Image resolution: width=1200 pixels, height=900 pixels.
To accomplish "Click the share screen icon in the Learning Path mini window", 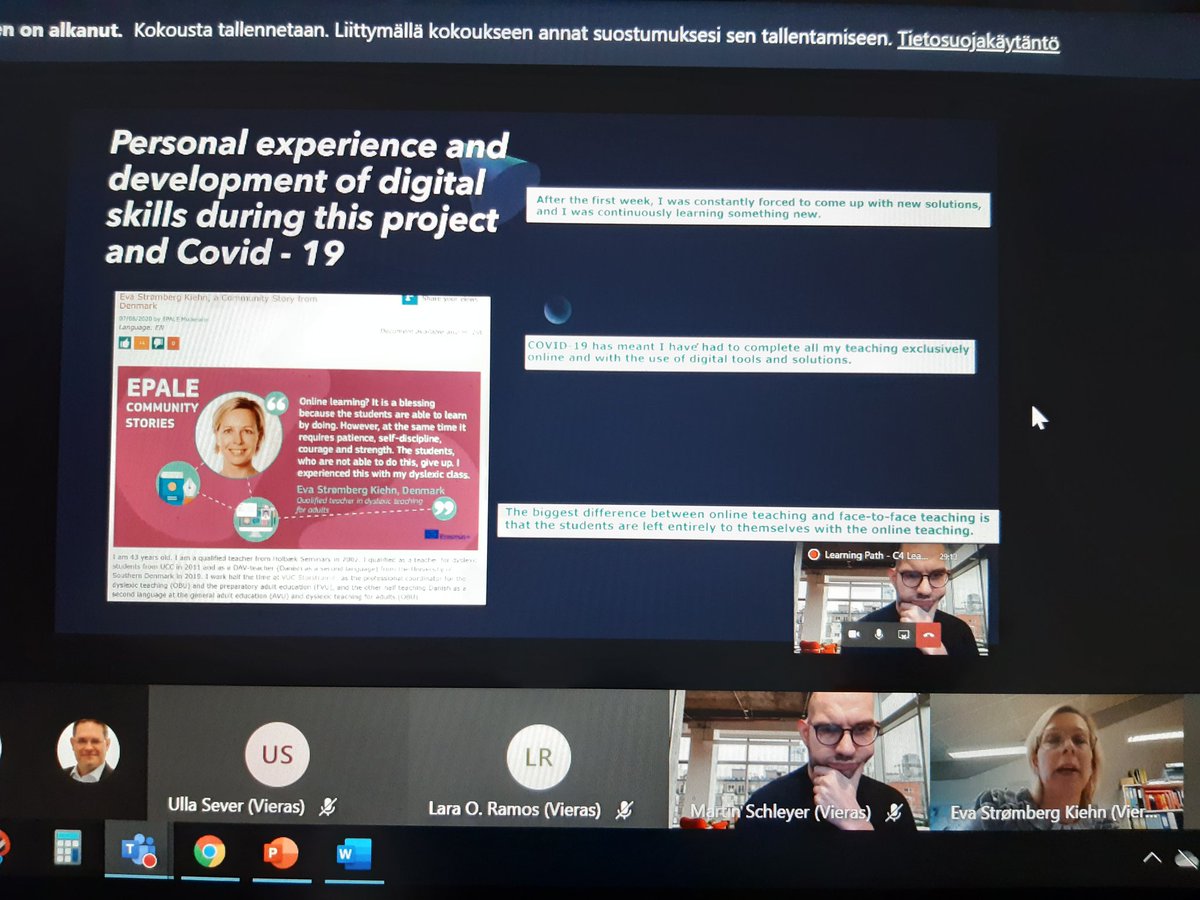I will [904, 634].
